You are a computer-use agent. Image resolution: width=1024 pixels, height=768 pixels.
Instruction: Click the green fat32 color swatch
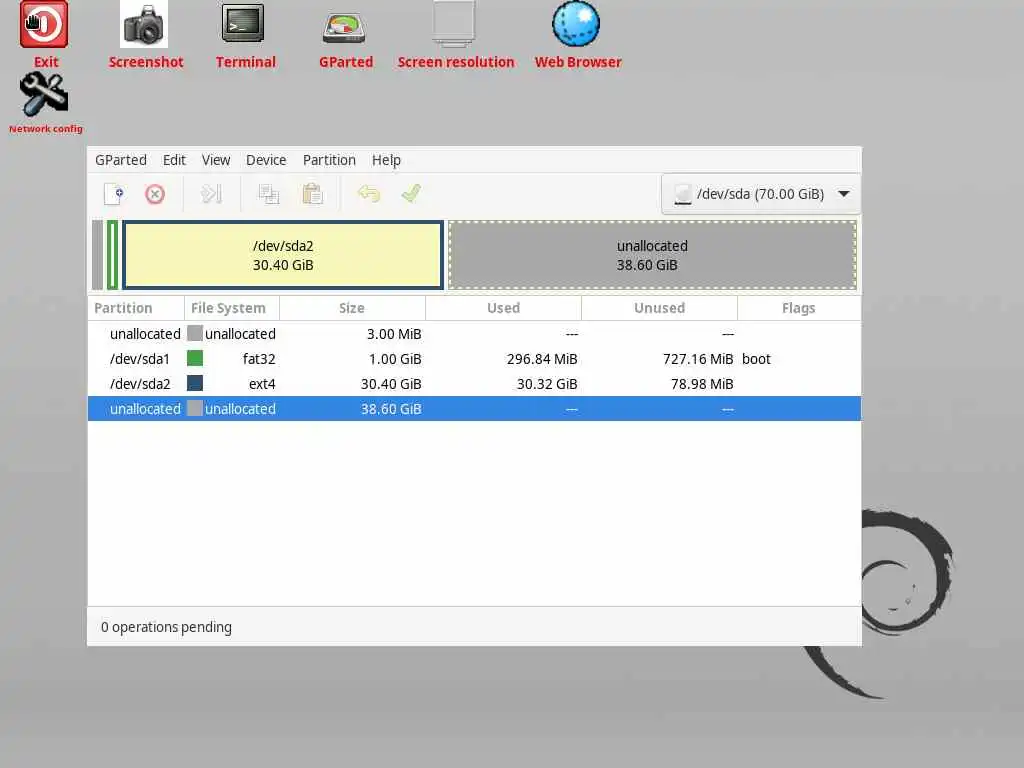point(195,359)
